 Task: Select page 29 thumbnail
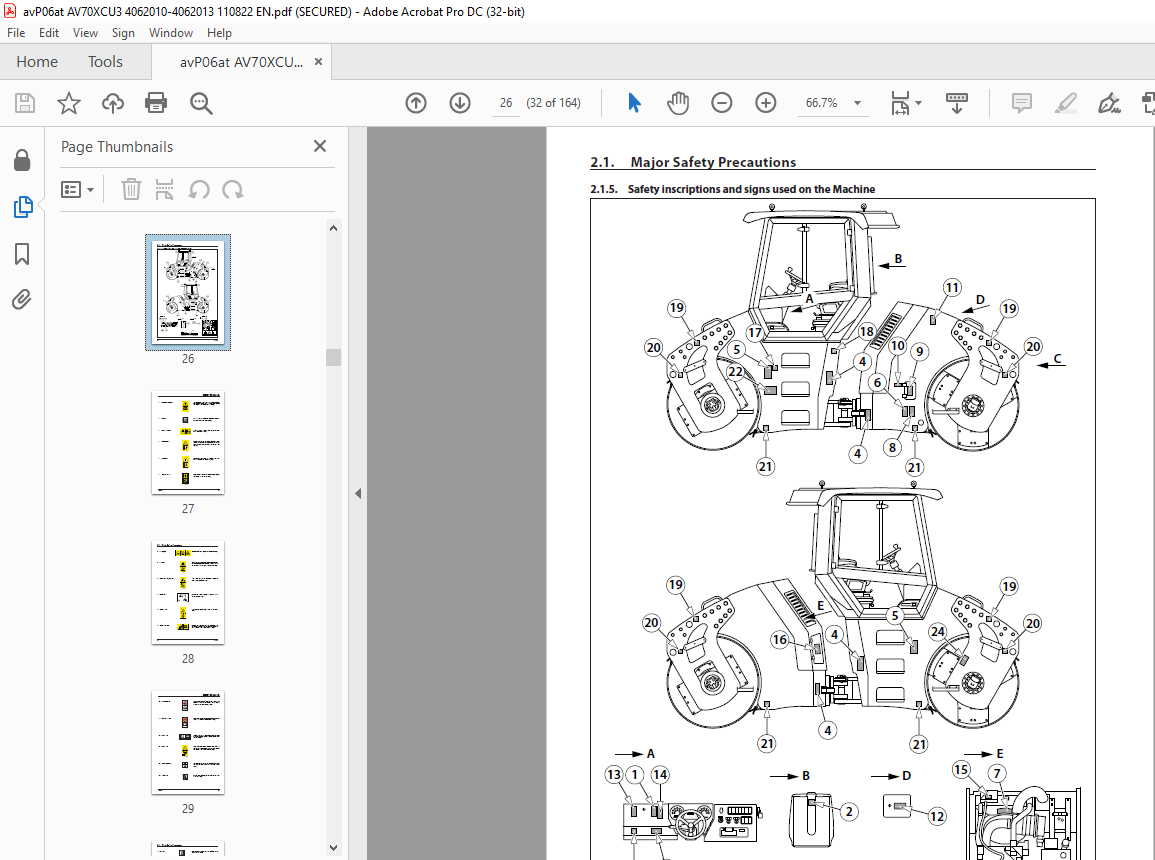click(188, 742)
